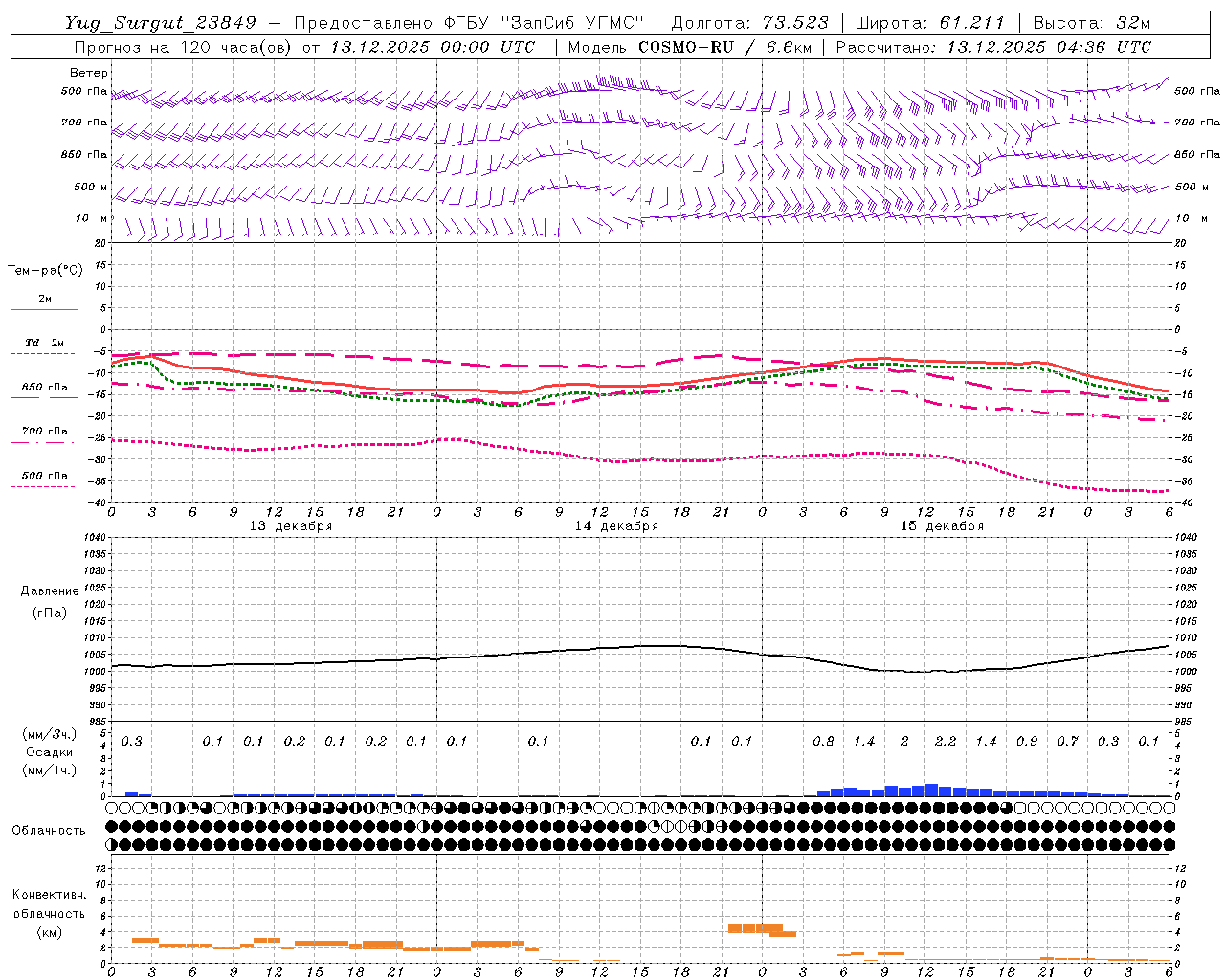Click the 0.9 precipitation value

click(x=1027, y=742)
